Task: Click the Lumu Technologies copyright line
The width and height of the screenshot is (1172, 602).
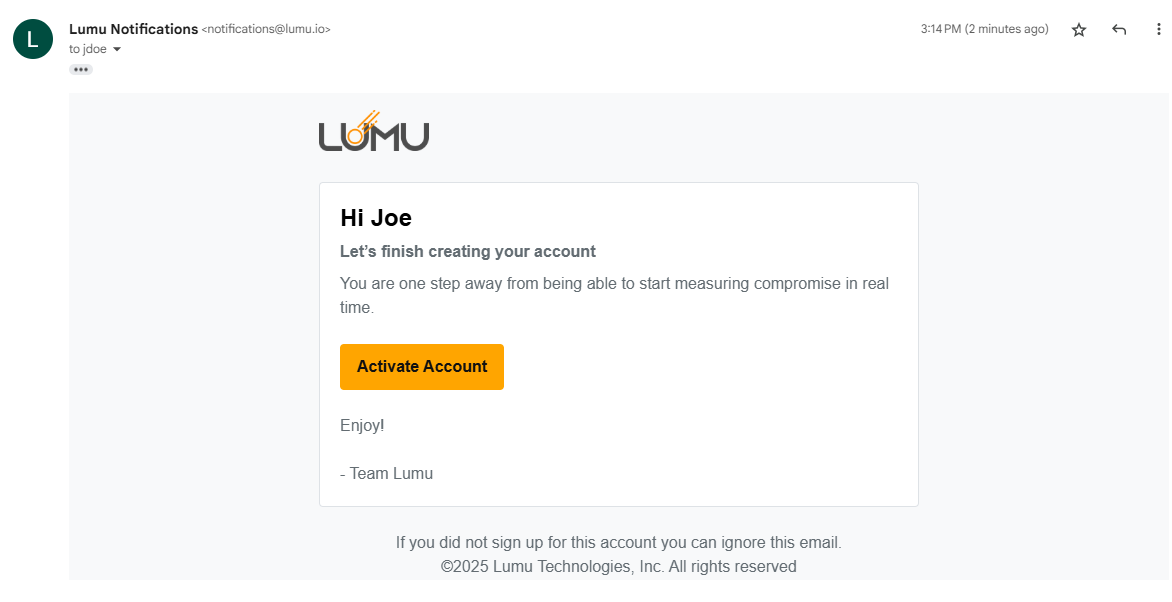Action: click(618, 567)
